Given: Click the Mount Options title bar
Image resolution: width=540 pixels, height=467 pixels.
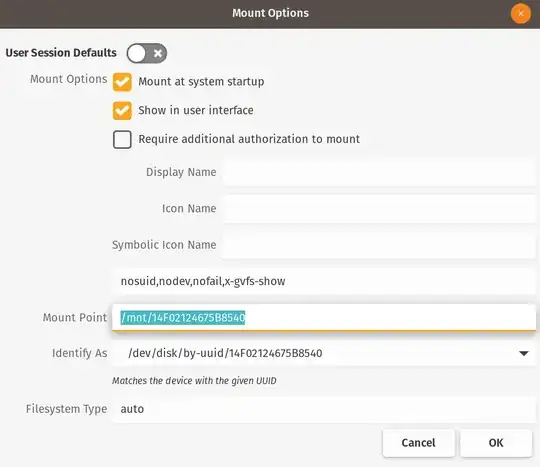Looking at the screenshot, I should click(x=270, y=14).
